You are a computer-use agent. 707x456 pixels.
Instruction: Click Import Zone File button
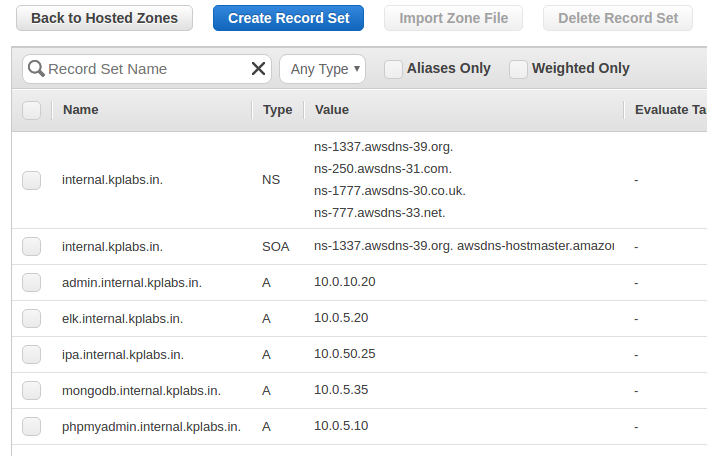(454, 18)
